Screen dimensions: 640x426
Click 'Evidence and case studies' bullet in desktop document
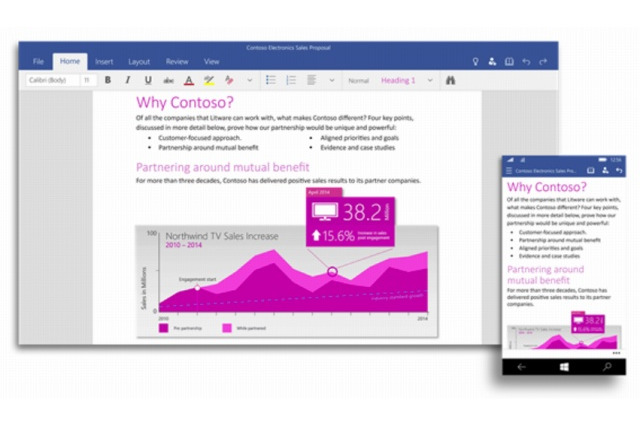click(x=358, y=148)
